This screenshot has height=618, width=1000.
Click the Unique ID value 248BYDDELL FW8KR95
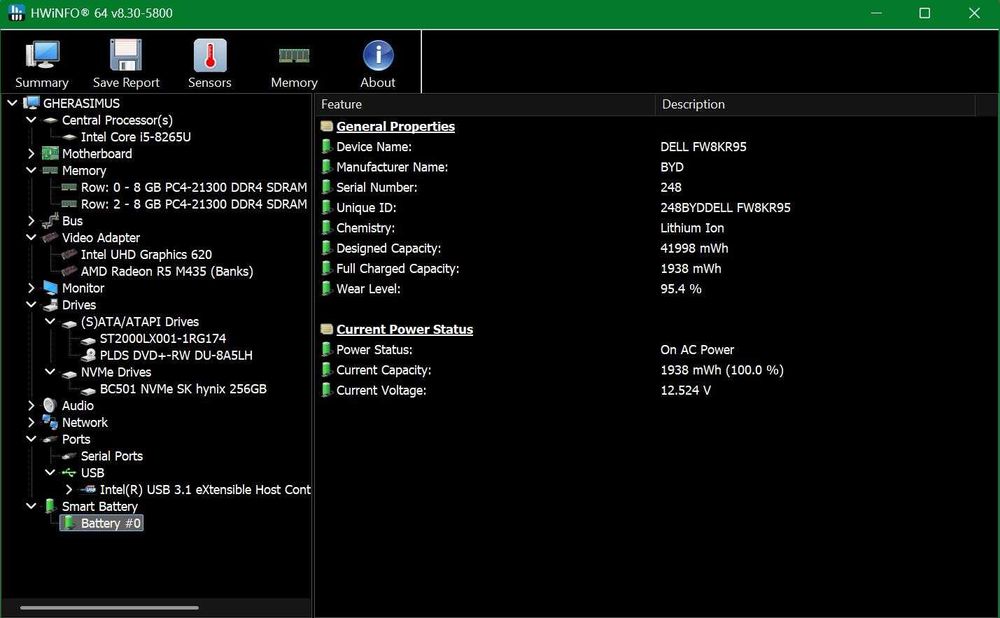725,207
